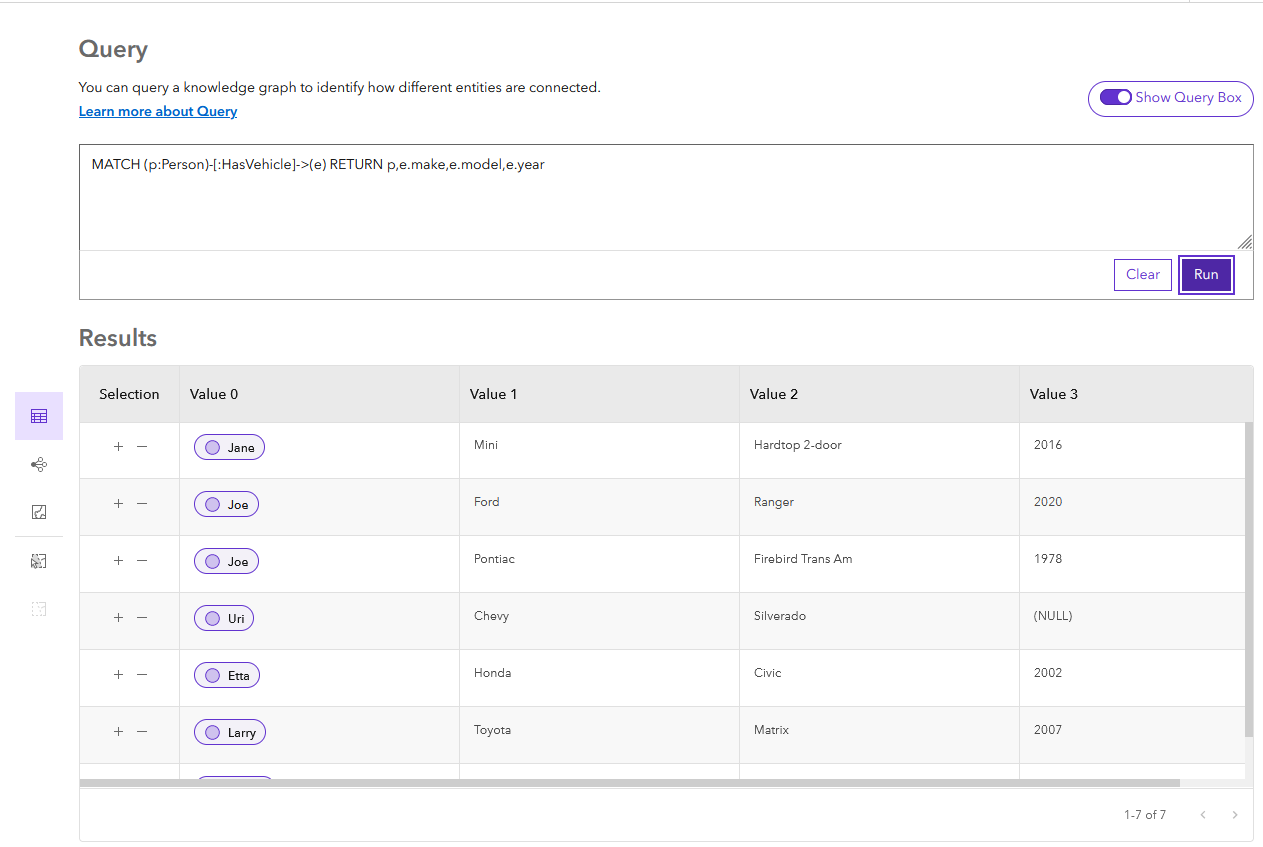Screen dimensions: 1263x847
Task: Toggle the Show Query Box switch
Action: pos(1115,98)
